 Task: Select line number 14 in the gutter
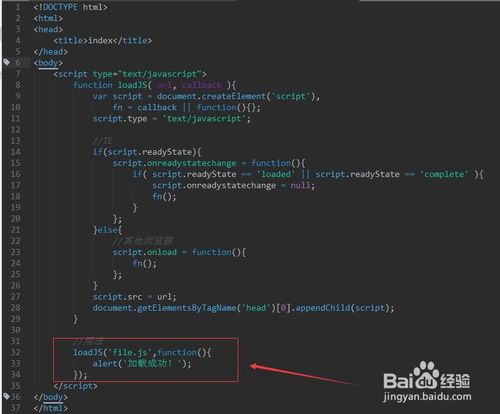[16, 152]
